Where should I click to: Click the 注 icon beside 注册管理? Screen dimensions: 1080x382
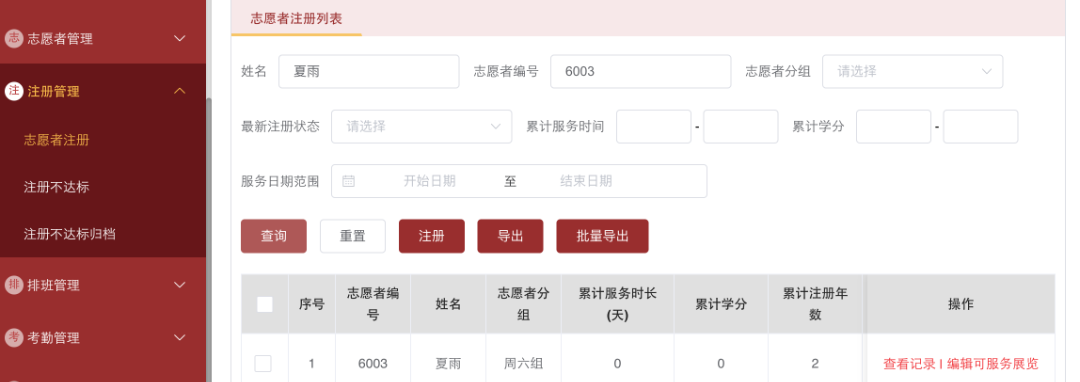tap(14, 91)
